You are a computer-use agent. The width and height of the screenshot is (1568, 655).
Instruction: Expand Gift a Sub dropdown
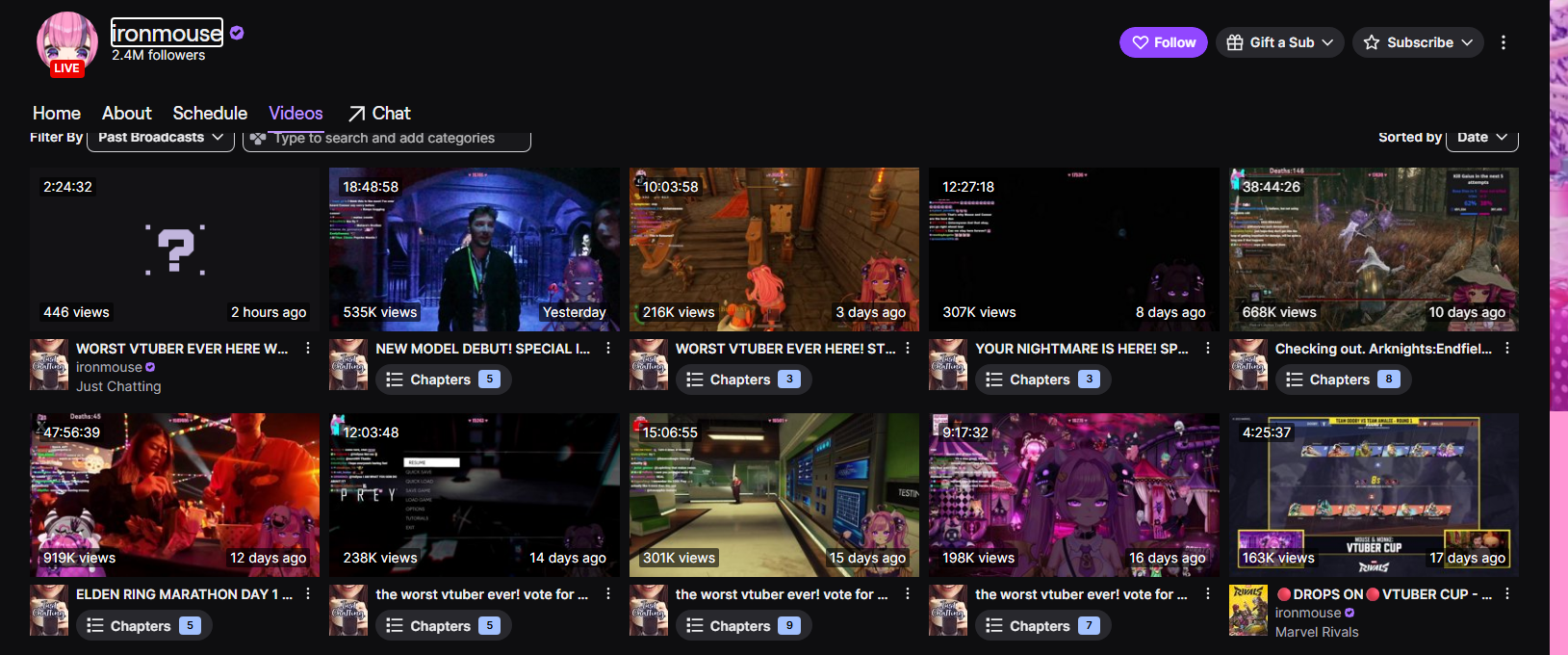pos(1280,42)
